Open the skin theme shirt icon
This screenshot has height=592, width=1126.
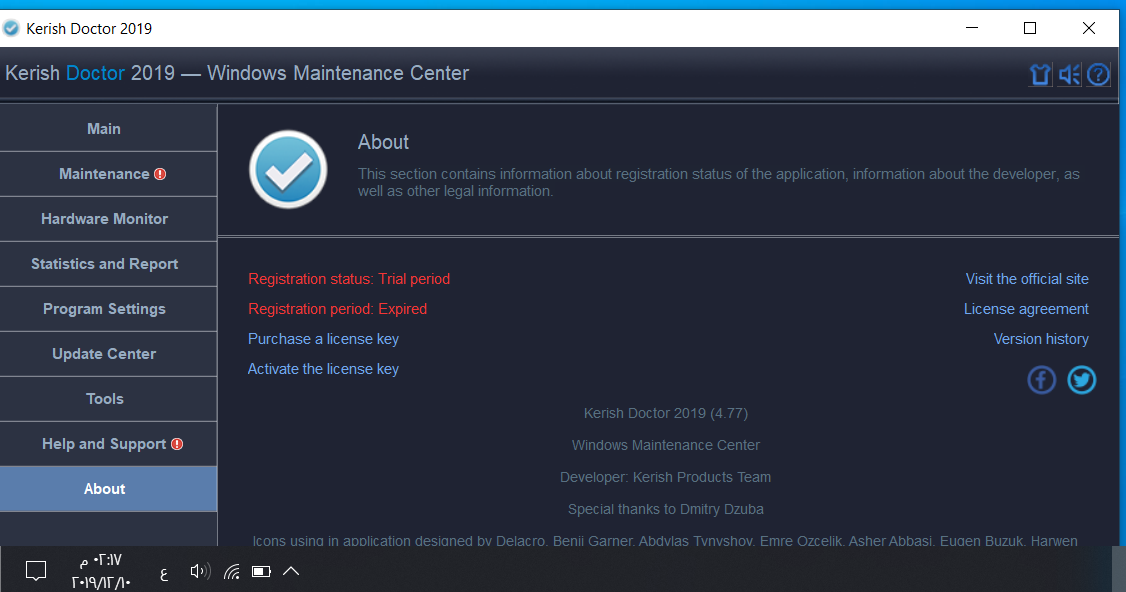pos(1040,74)
